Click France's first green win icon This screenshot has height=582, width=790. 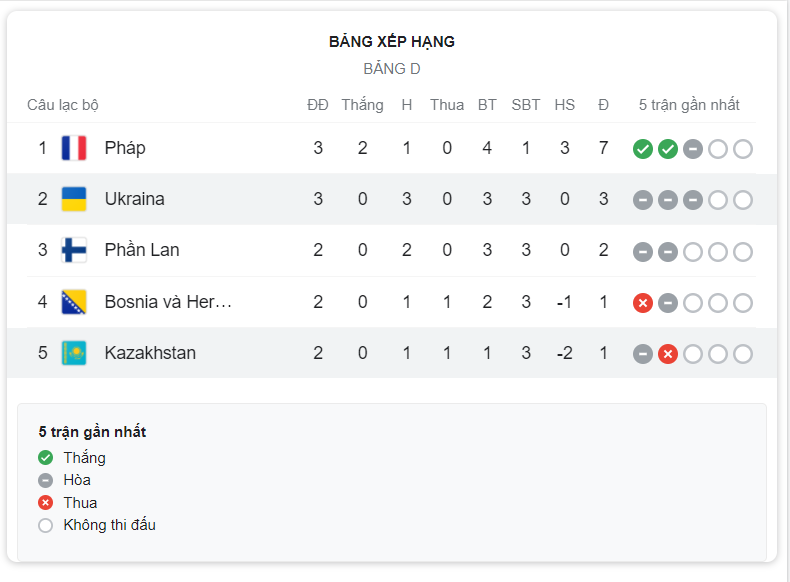642,149
